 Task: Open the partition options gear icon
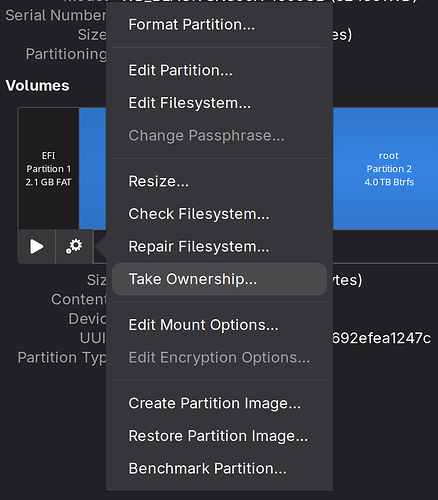(x=74, y=247)
